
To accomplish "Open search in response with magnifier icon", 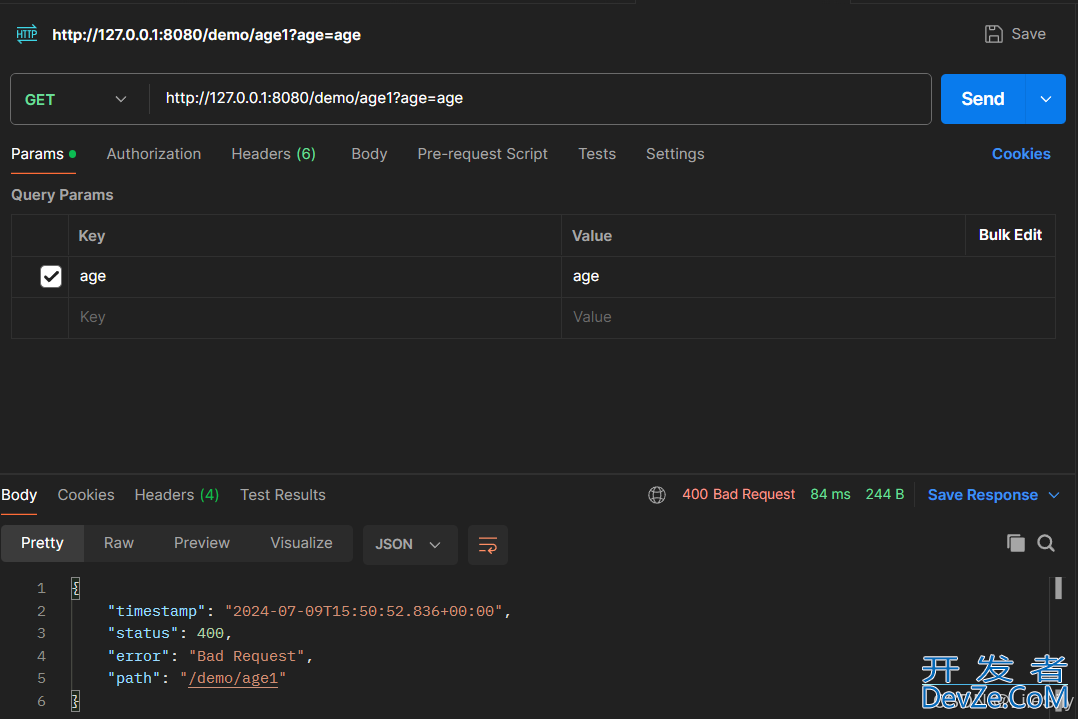I will click(1046, 543).
